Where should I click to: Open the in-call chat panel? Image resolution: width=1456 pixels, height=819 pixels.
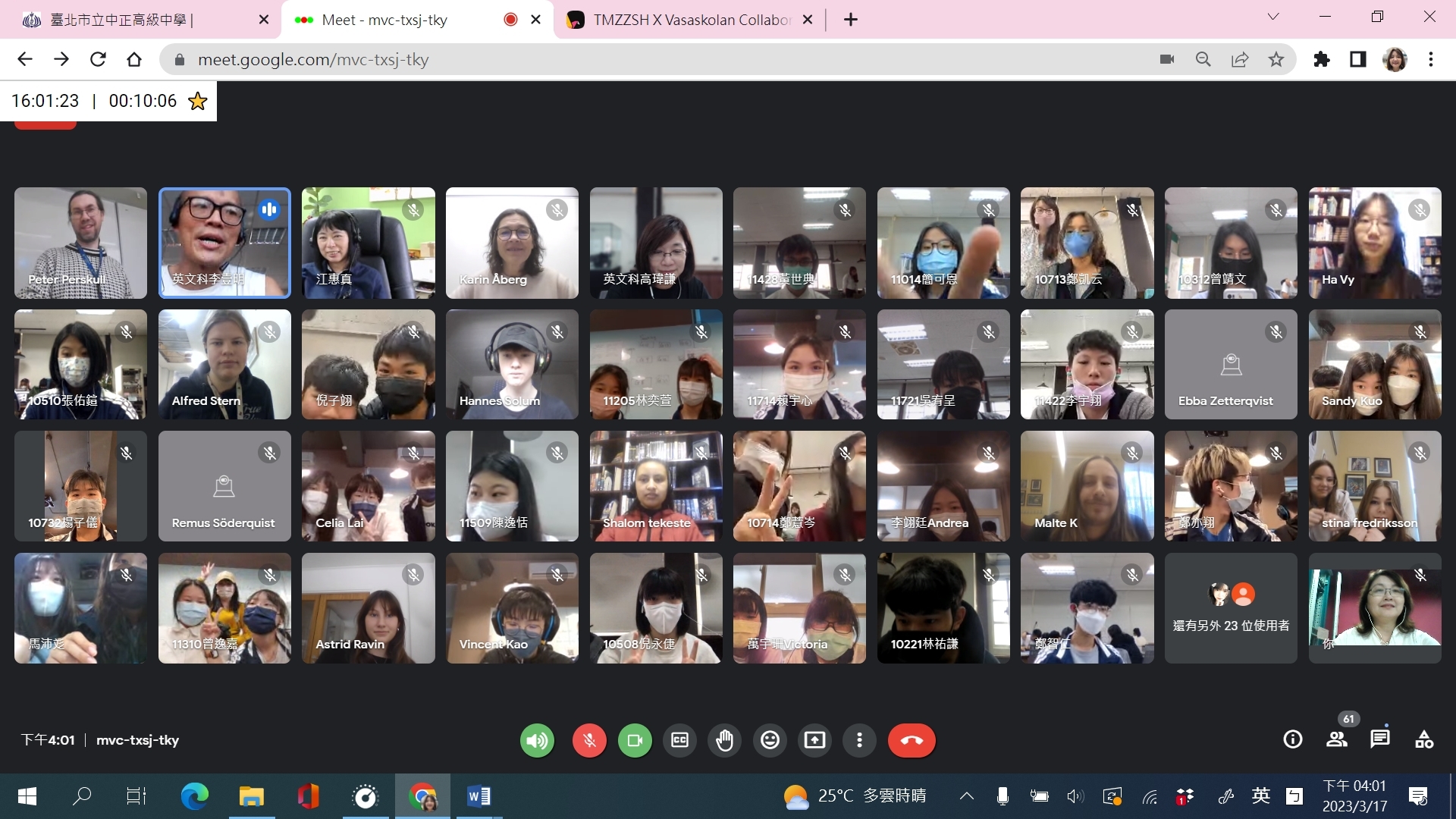coord(1380,739)
